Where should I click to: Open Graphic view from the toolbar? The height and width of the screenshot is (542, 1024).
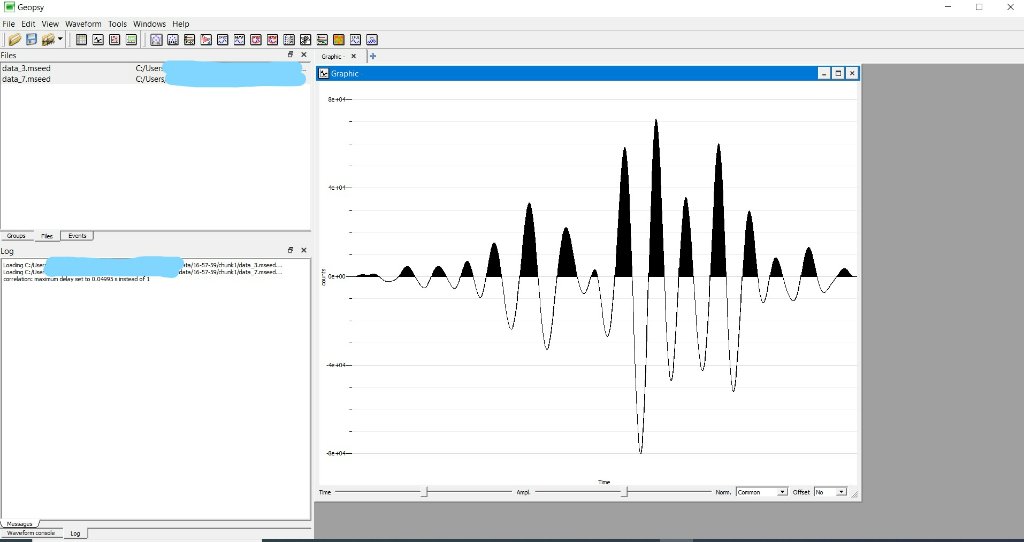[x=98, y=40]
